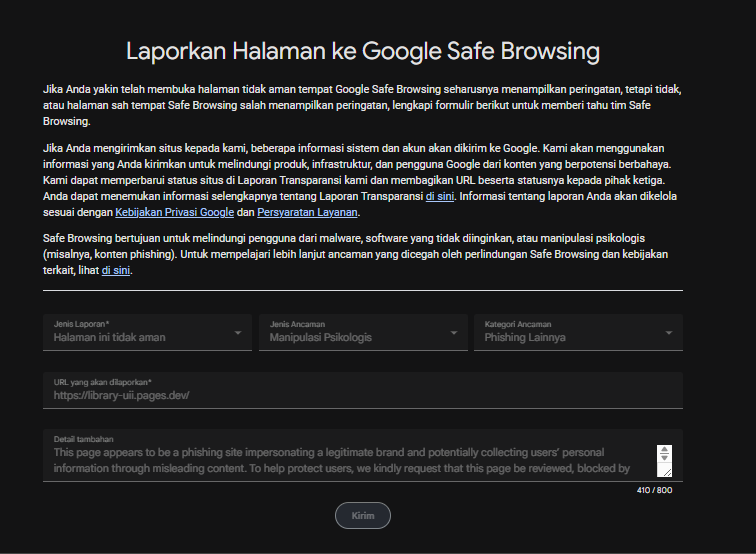Image resolution: width=756 pixels, height=554 pixels.
Task: Click the '410 / 800' character counter
Action: [654, 490]
